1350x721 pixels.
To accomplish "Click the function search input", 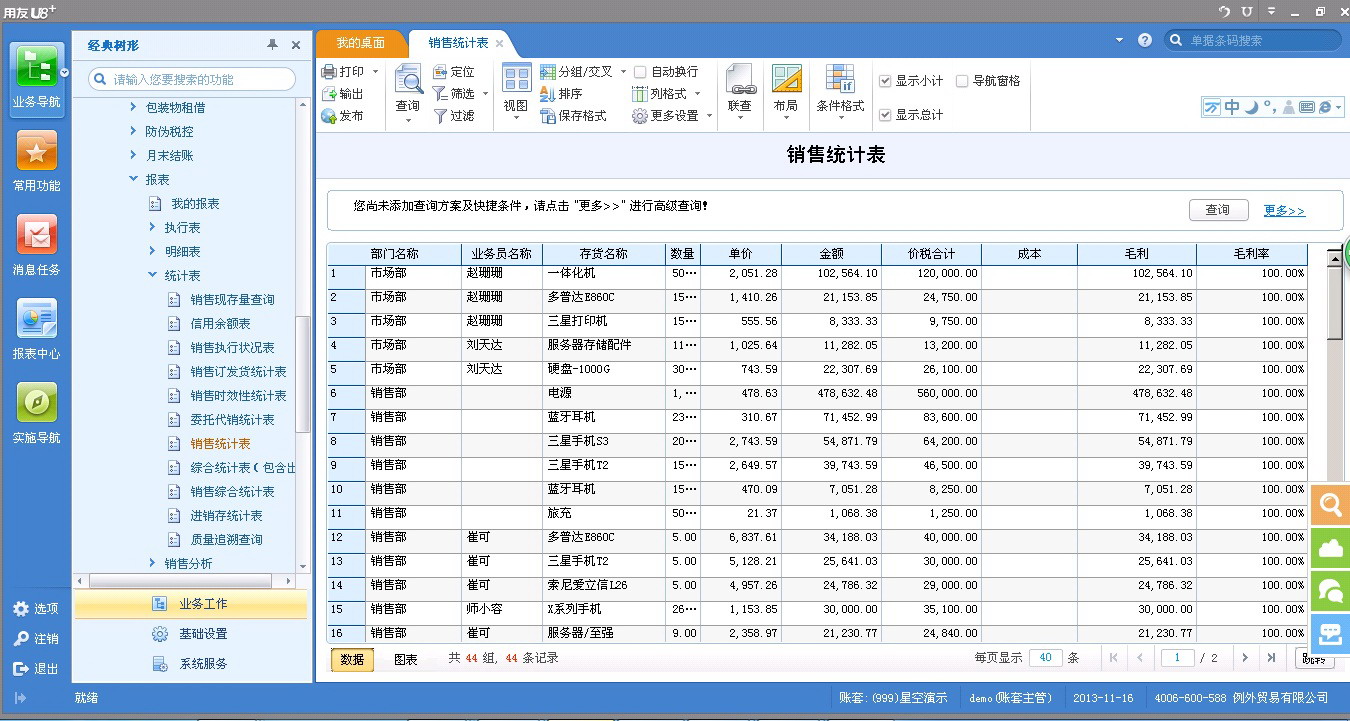I will [192, 79].
